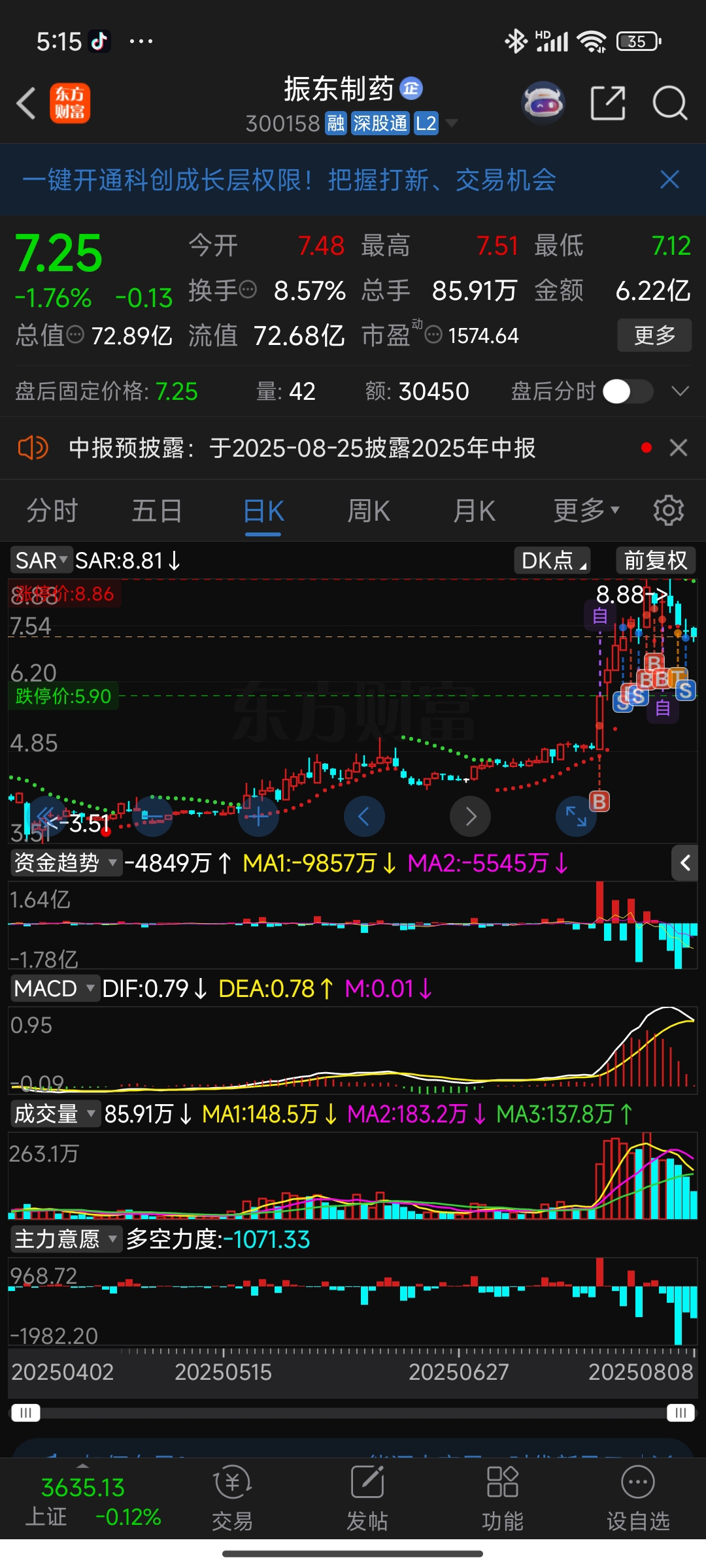This screenshot has width=706, height=1568.
Task: Switch to the 周K tab
Action: coord(369,510)
